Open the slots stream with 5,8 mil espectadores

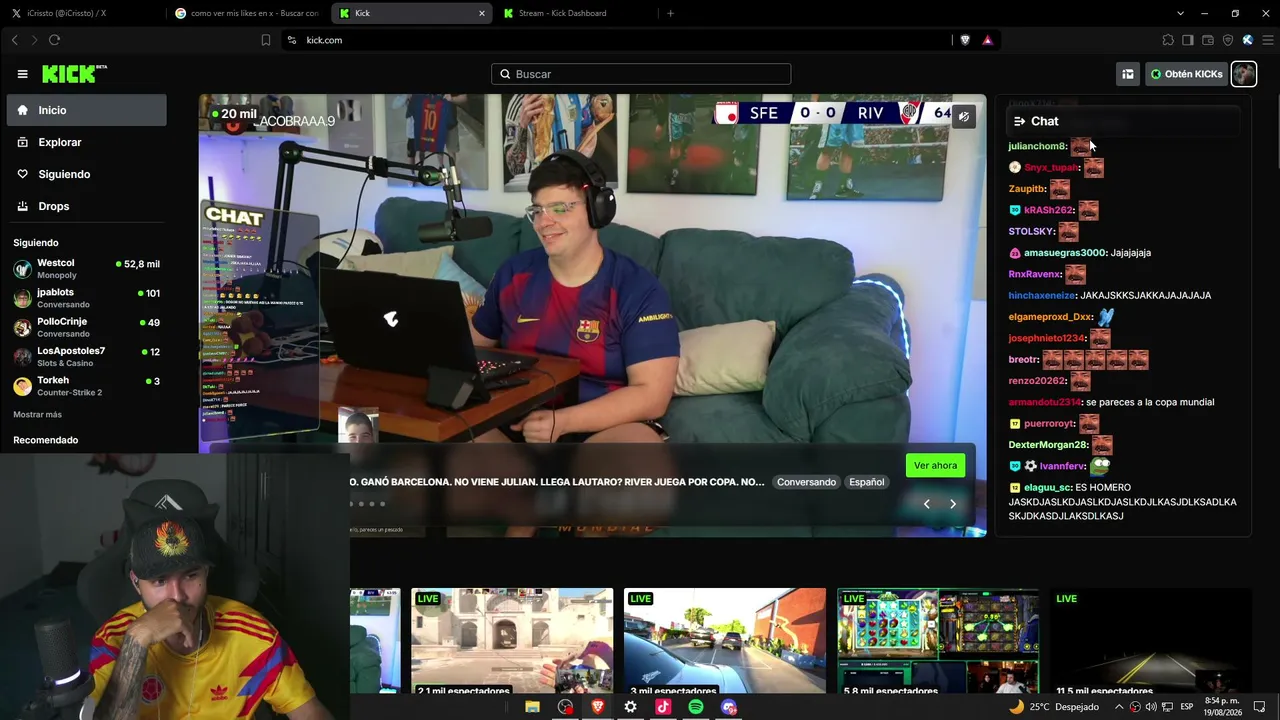pos(938,641)
